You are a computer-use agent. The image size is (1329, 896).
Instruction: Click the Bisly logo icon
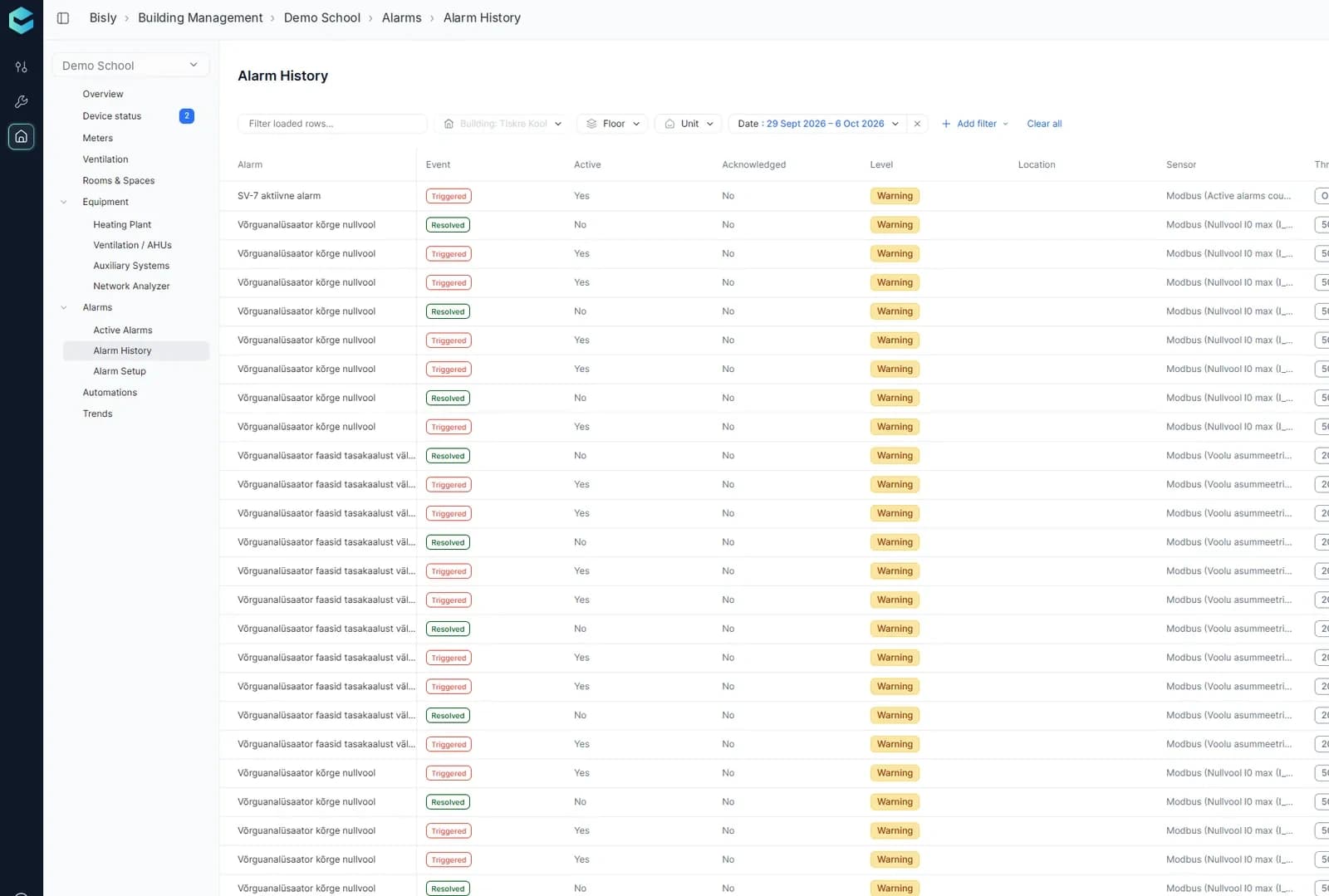[21, 20]
